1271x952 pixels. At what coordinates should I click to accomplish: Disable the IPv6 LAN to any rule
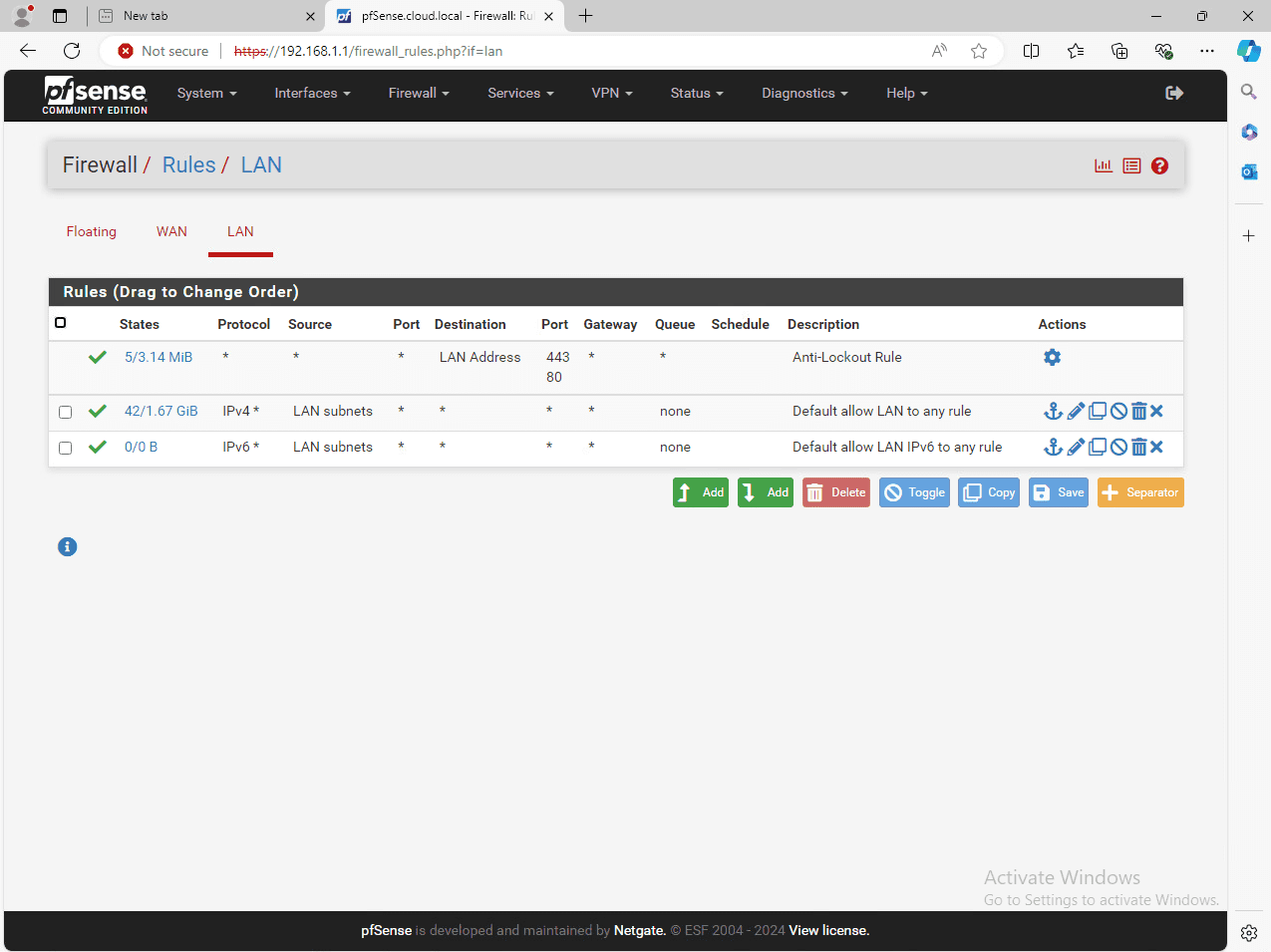(x=1118, y=447)
